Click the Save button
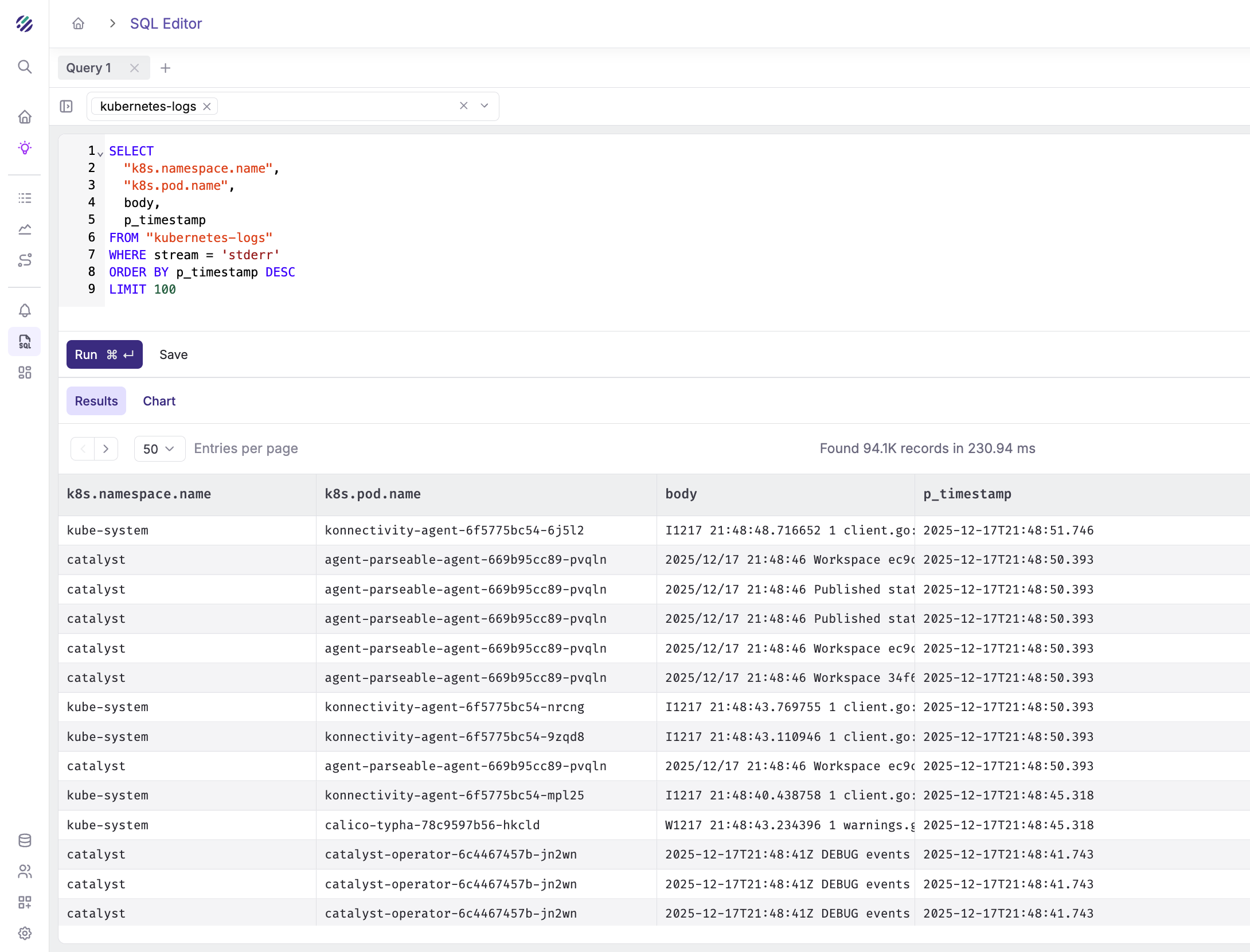The width and height of the screenshot is (1250, 952). point(173,354)
